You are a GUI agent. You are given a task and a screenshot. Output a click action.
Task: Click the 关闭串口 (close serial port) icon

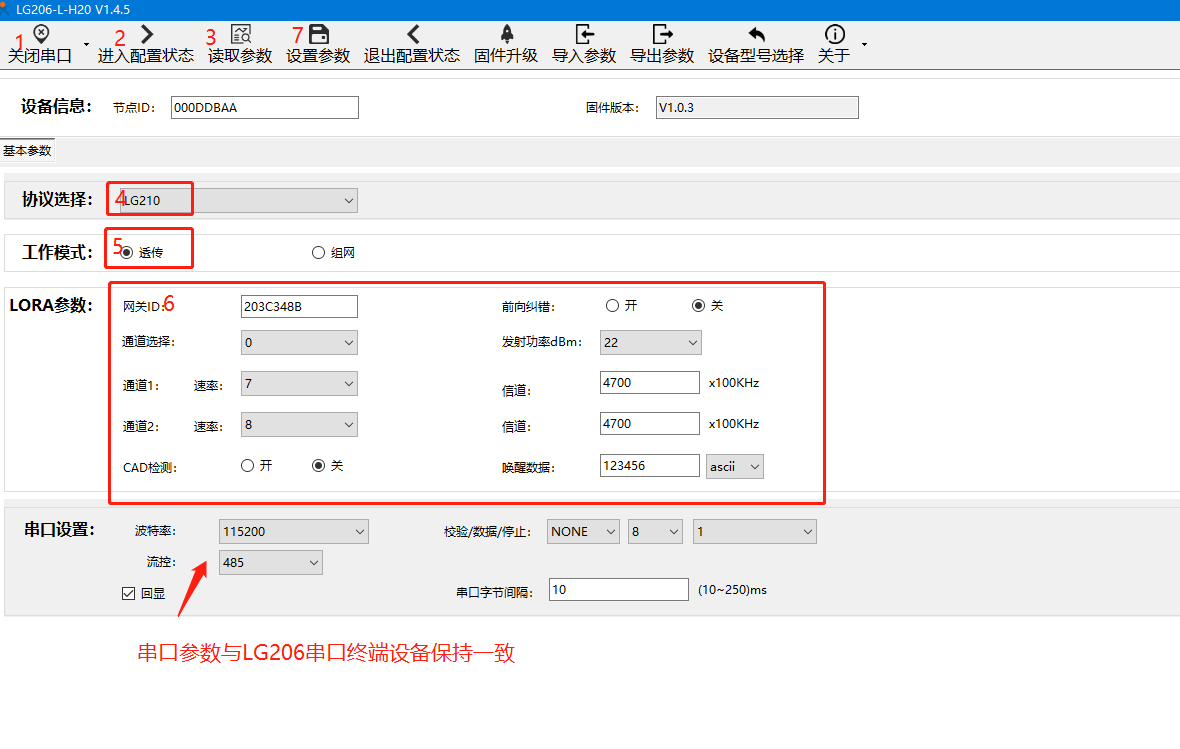pos(41,35)
